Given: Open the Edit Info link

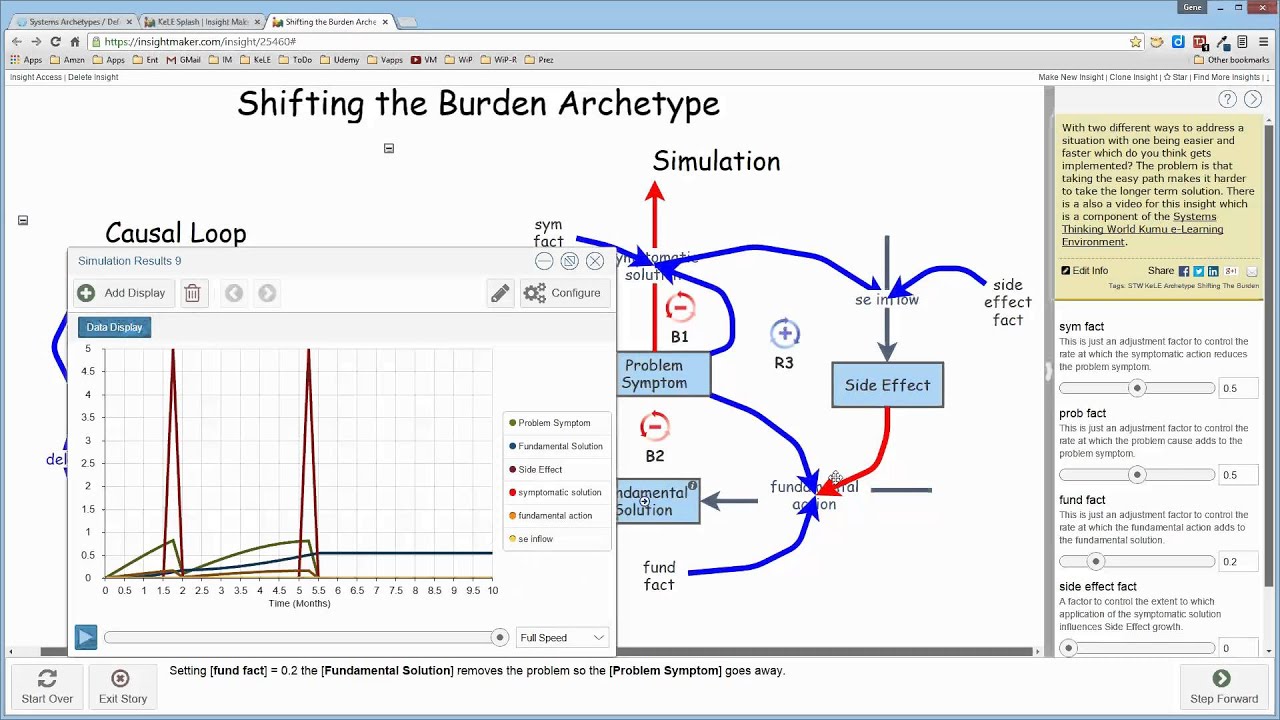Looking at the screenshot, I should pyautogui.click(x=1085, y=271).
